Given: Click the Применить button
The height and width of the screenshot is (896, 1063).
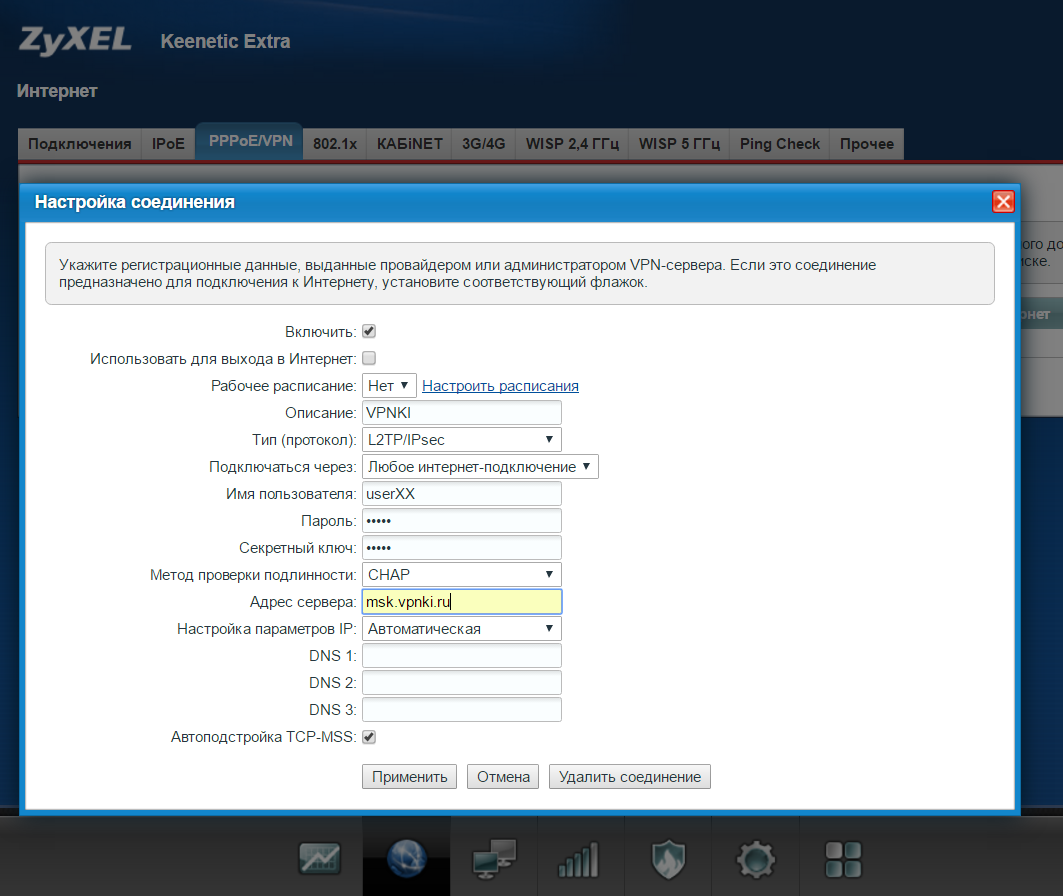Looking at the screenshot, I should coord(409,777).
